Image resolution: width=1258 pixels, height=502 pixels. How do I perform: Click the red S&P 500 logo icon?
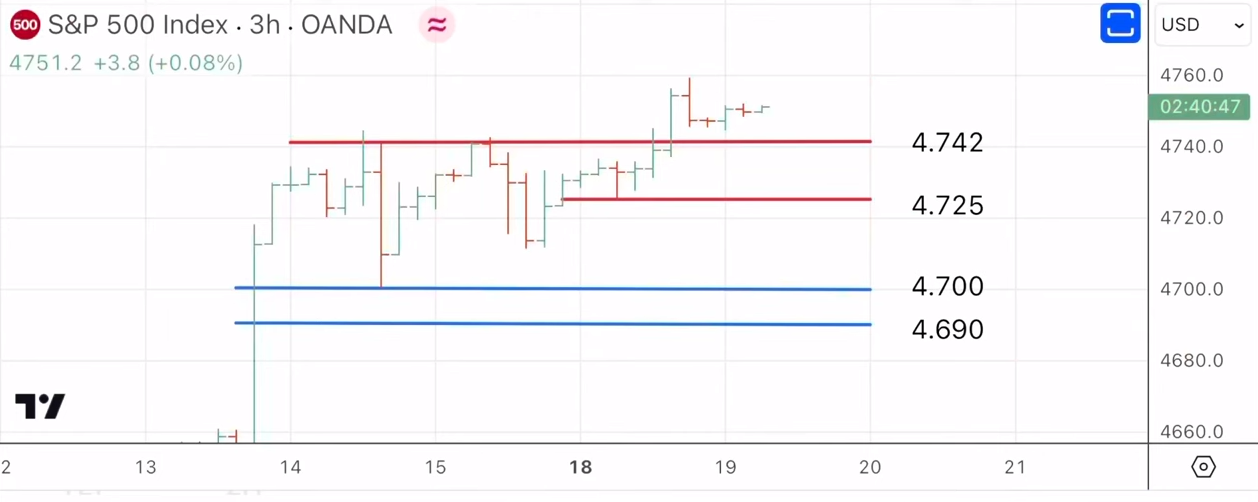[x=25, y=25]
